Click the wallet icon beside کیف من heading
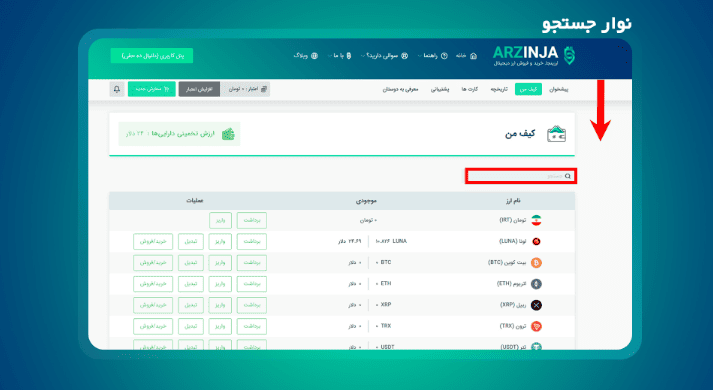The height and width of the screenshot is (390, 713). pyautogui.click(x=557, y=134)
